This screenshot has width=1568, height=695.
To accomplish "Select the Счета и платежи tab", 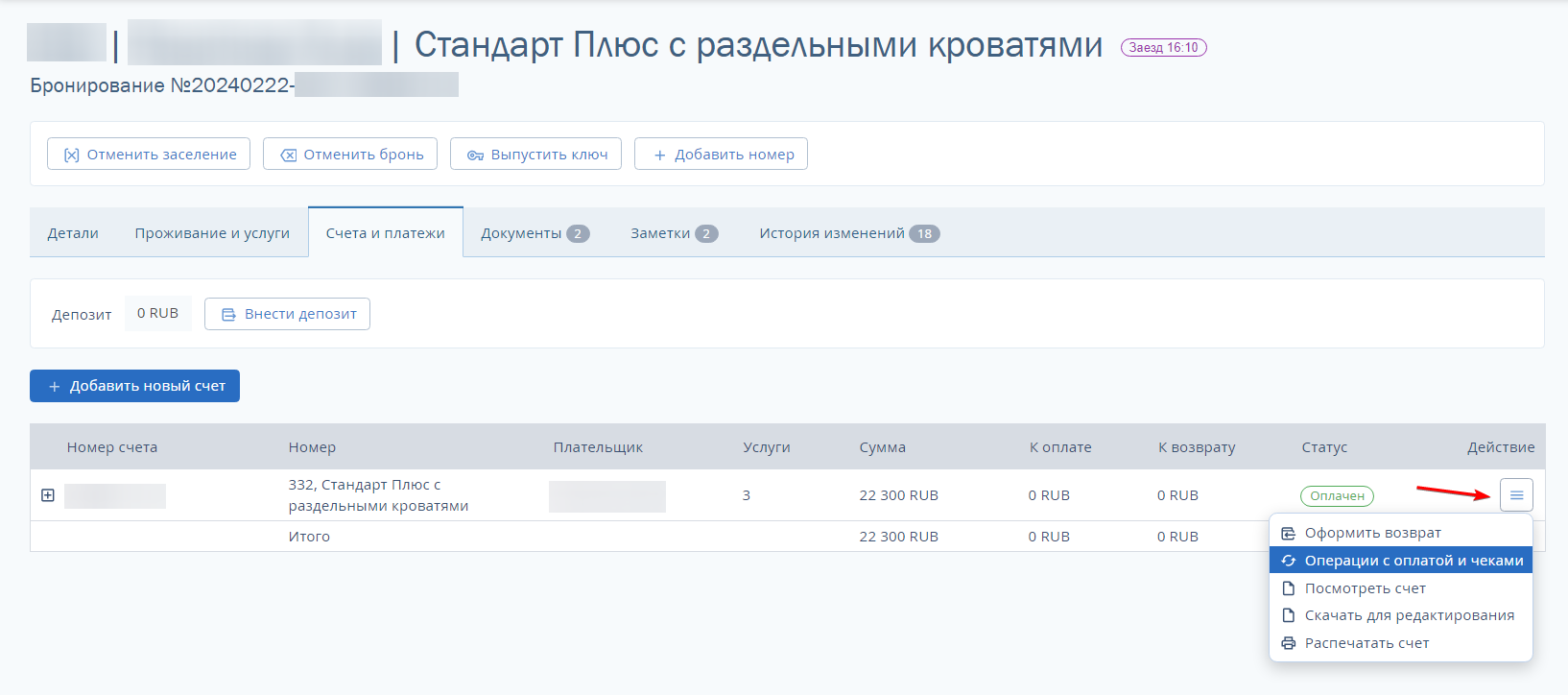I will pos(386,233).
